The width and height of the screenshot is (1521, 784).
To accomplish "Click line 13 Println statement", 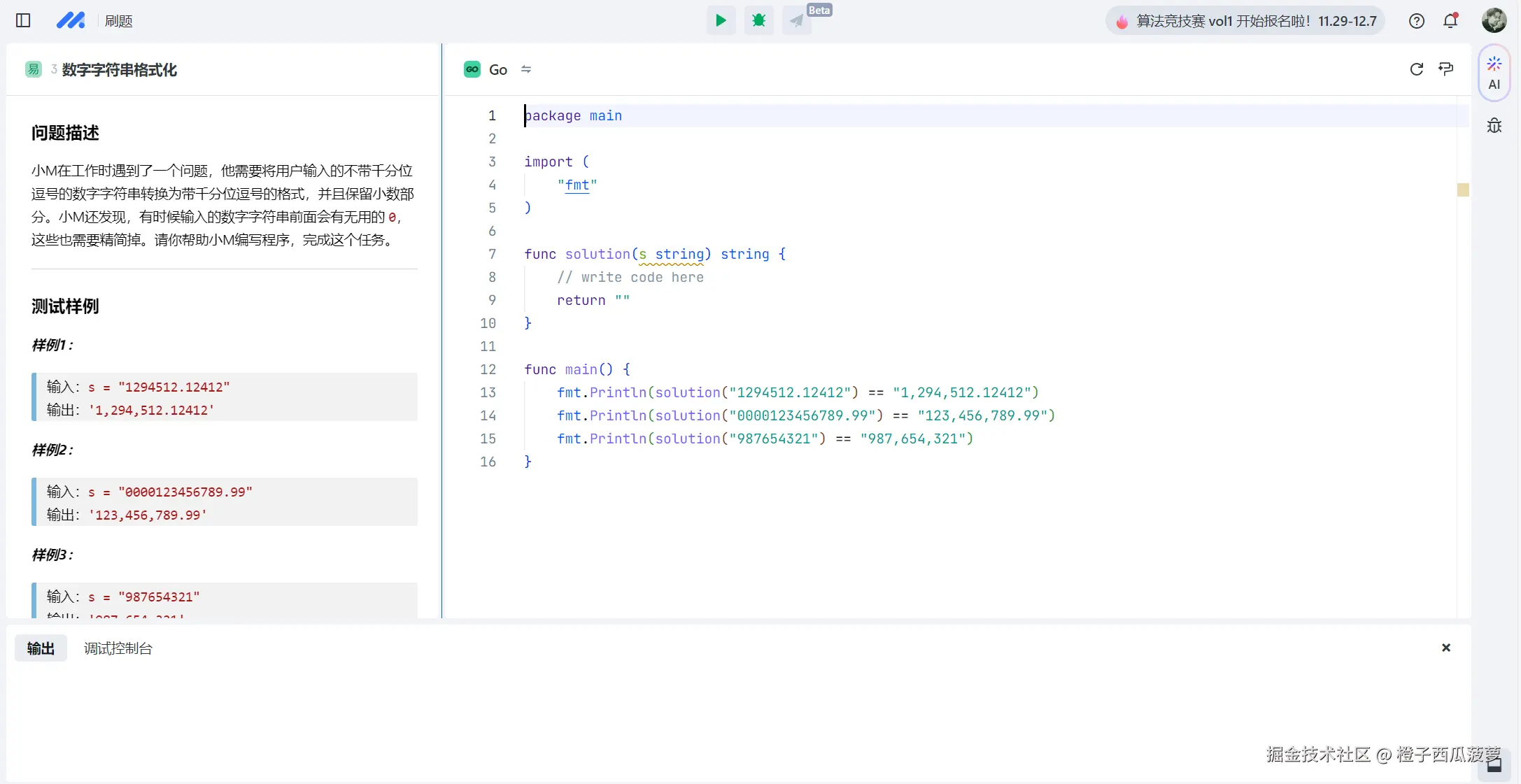I will point(798,392).
